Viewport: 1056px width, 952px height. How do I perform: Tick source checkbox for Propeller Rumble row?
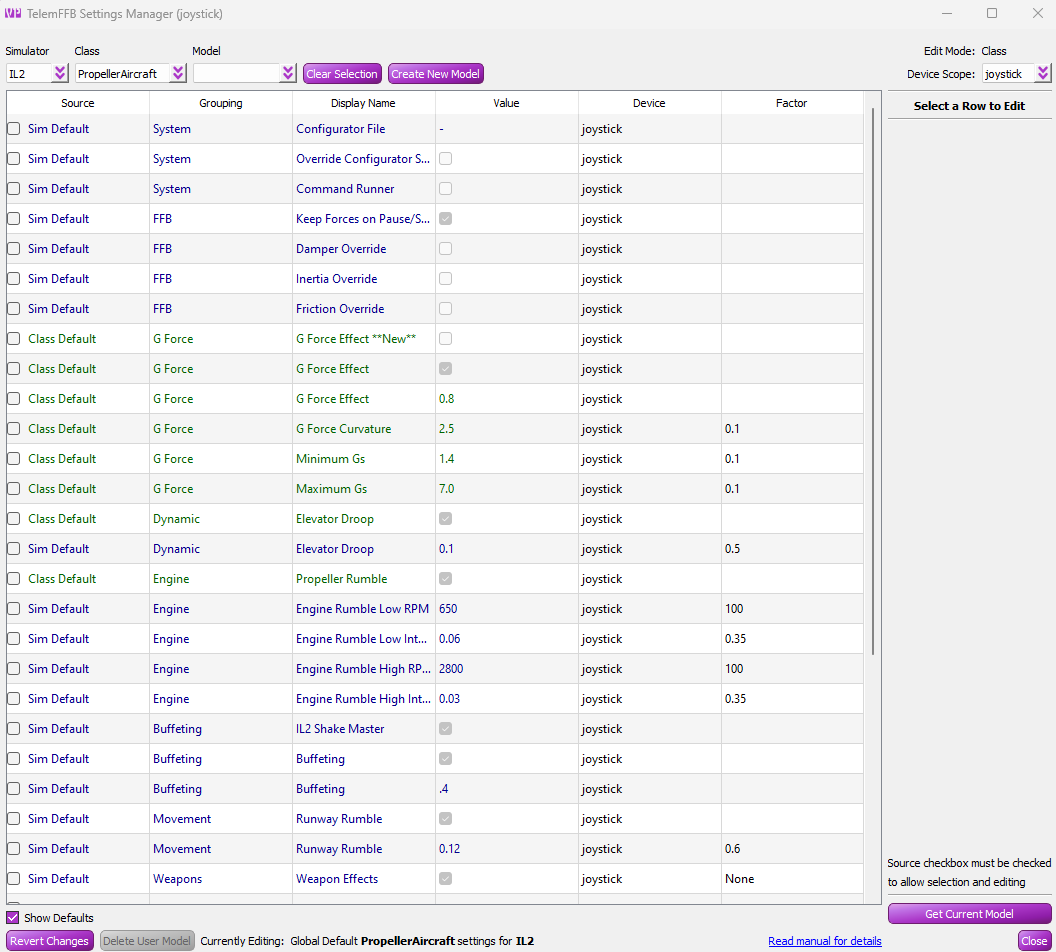coord(14,579)
